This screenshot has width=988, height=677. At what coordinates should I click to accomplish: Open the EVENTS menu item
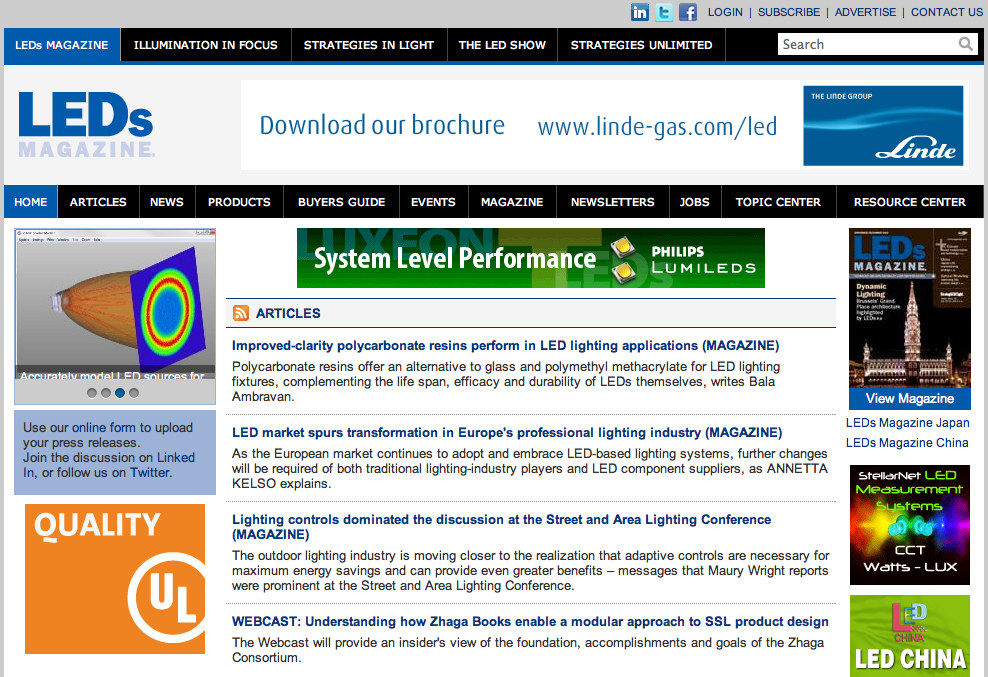pos(434,202)
